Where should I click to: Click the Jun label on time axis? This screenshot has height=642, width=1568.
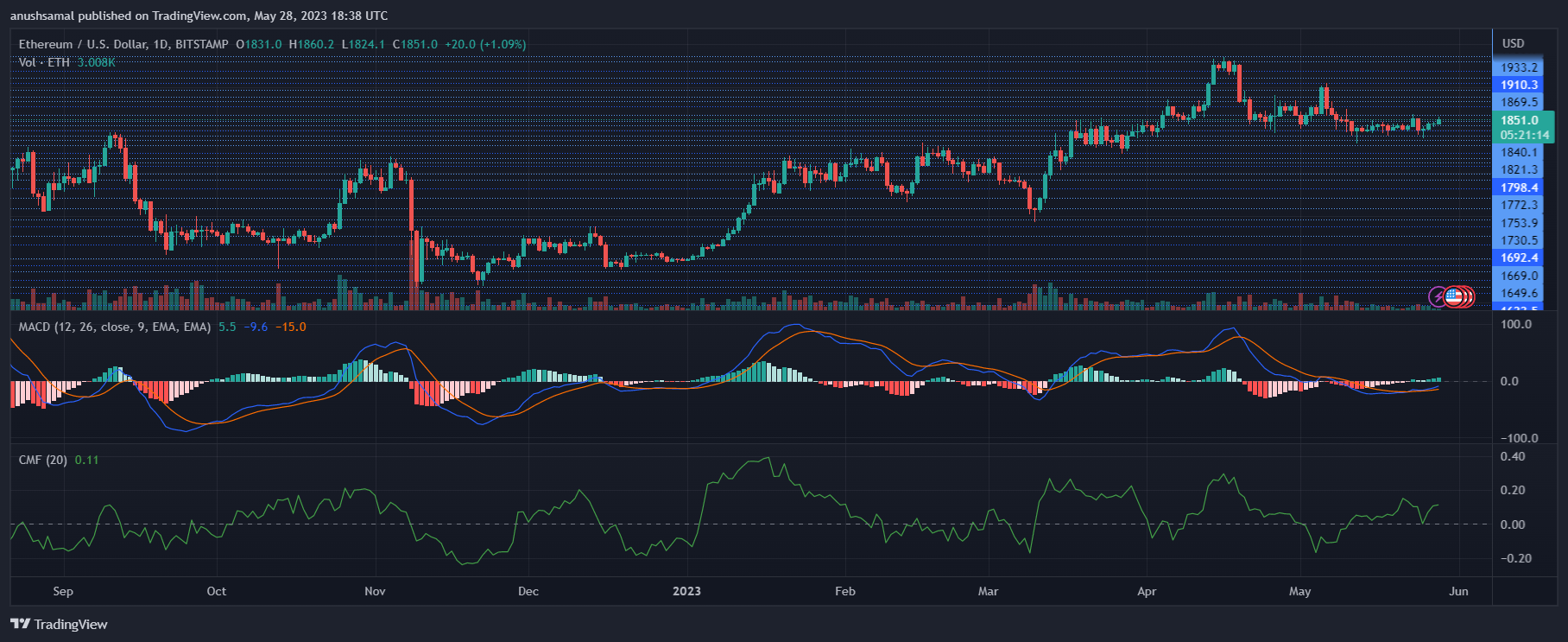pyautogui.click(x=1458, y=591)
